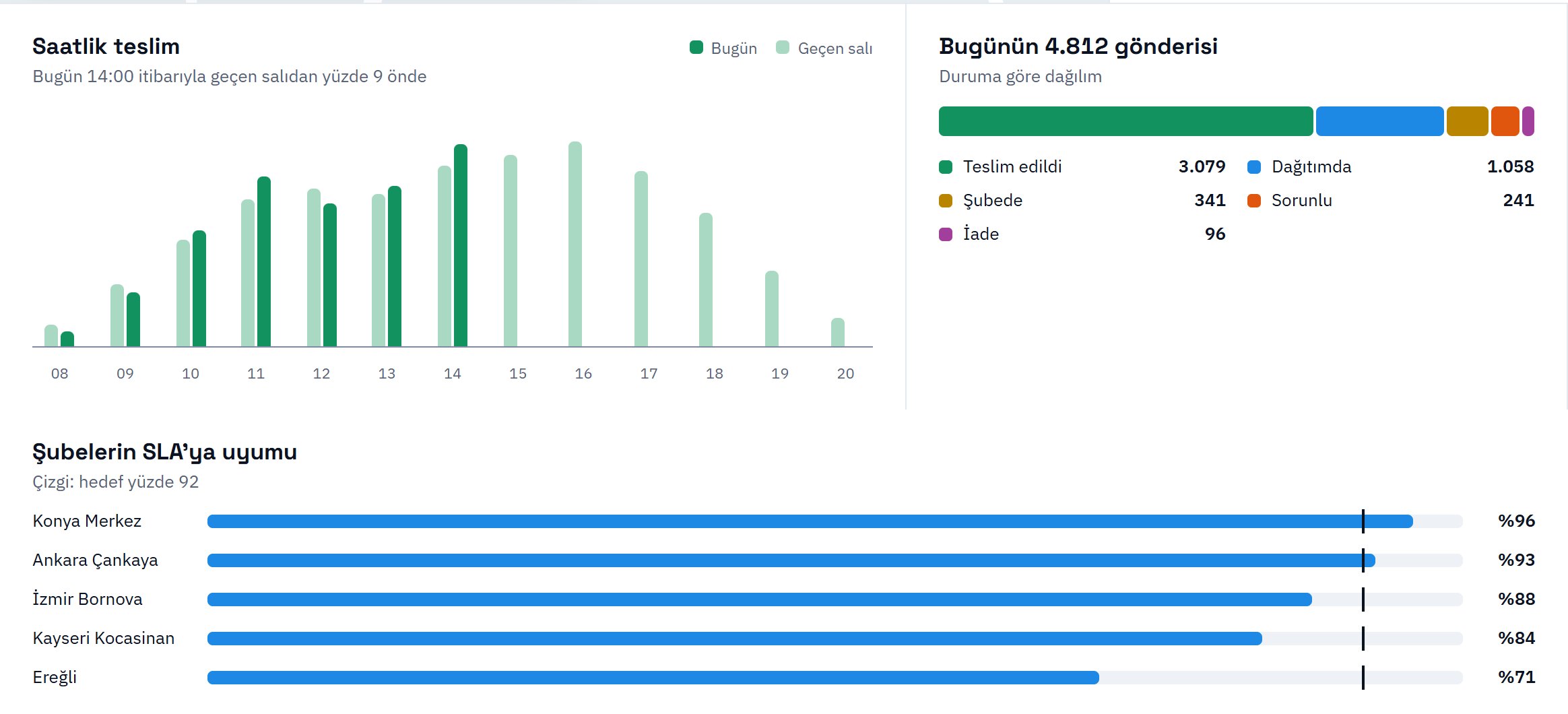The height and width of the screenshot is (714, 1568).
Task: Click the Bugün legend green swatch
Action: 696,47
